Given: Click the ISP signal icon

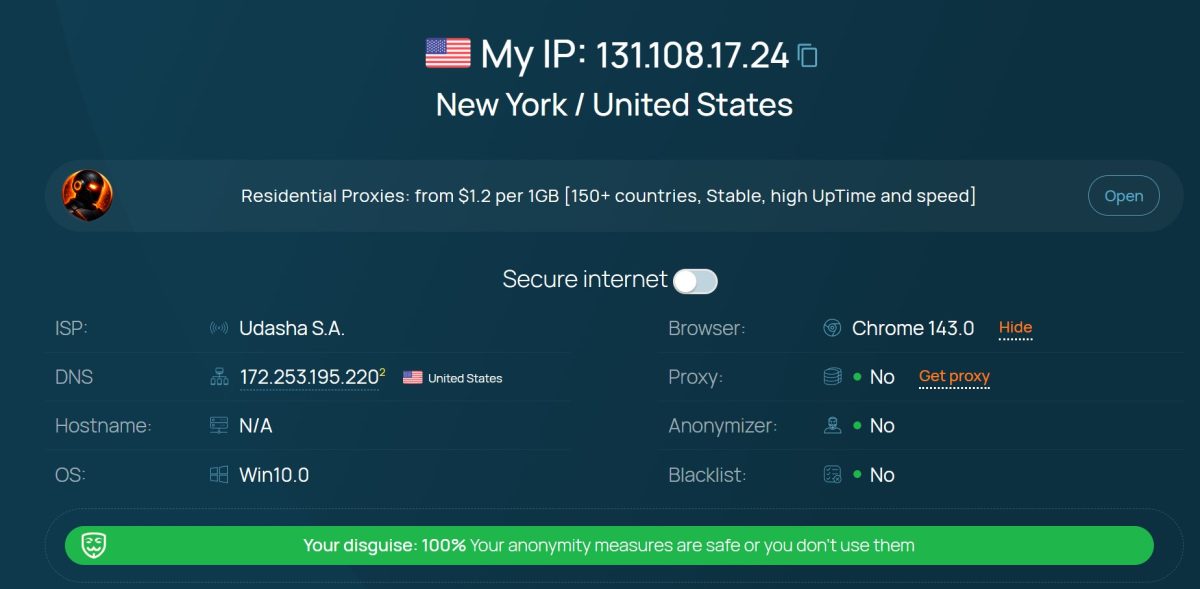Looking at the screenshot, I should click(219, 328).
